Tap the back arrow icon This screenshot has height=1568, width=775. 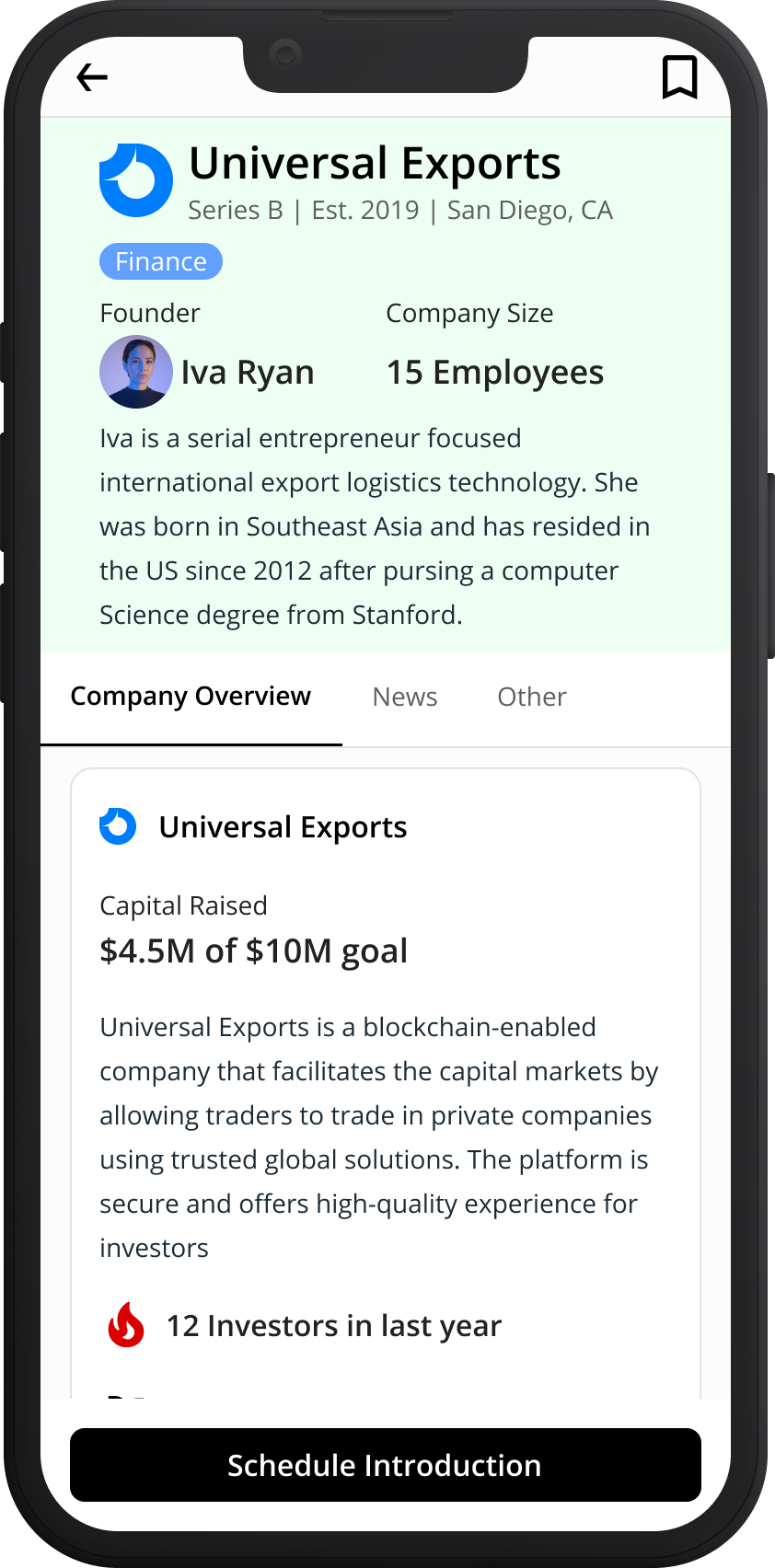[x=92, y=77]
